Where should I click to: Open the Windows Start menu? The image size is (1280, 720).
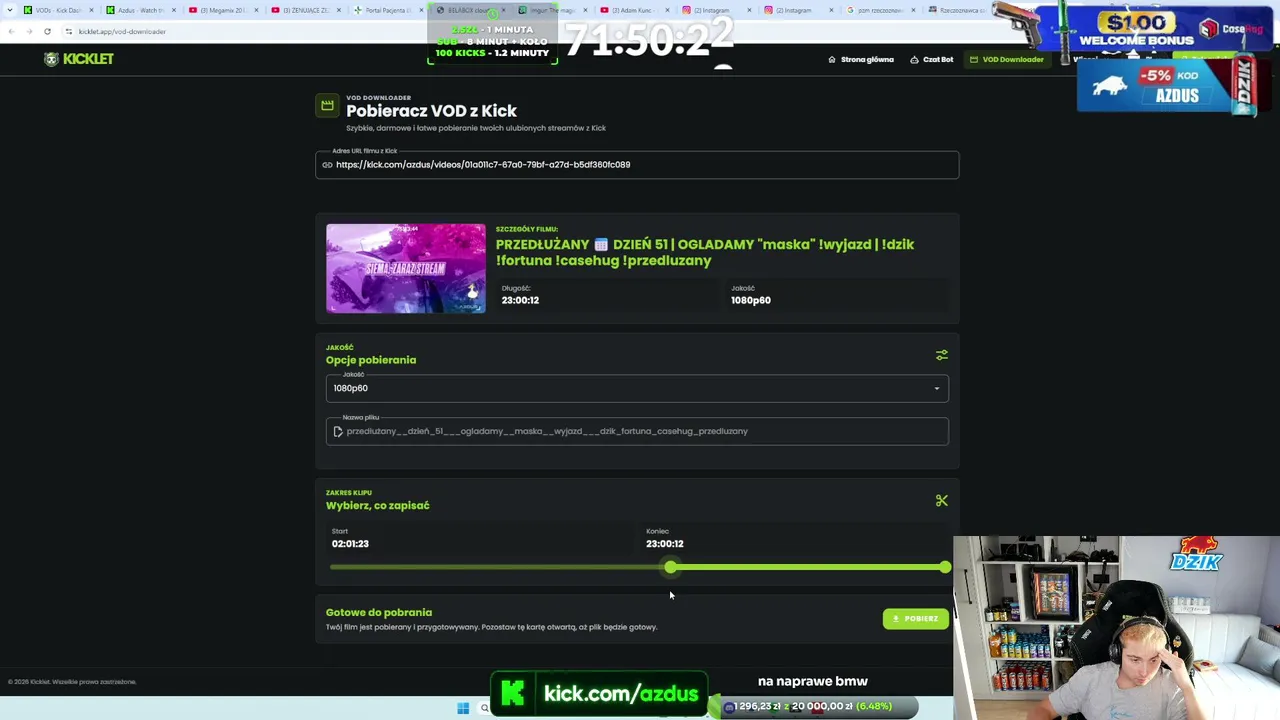(463, 708)
